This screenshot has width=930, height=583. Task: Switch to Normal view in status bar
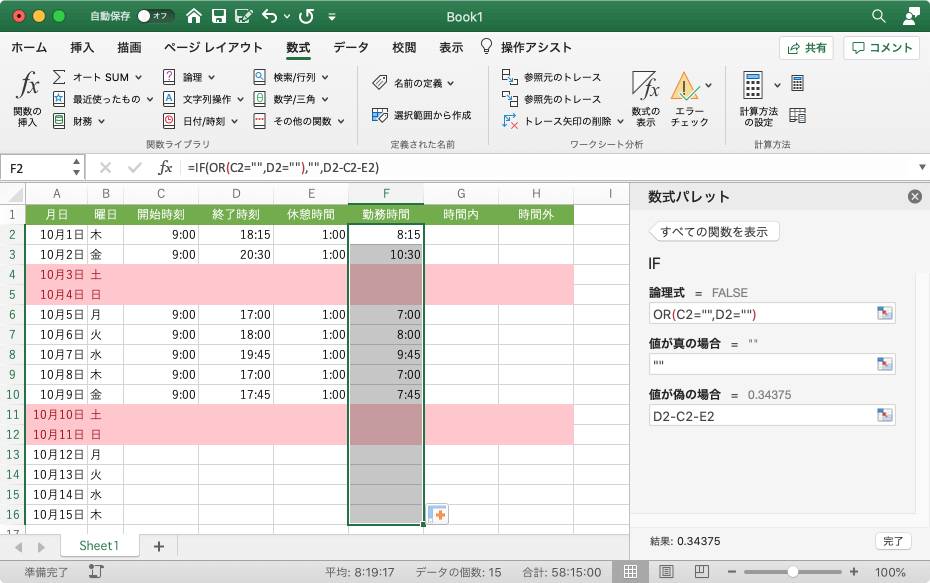630,572
